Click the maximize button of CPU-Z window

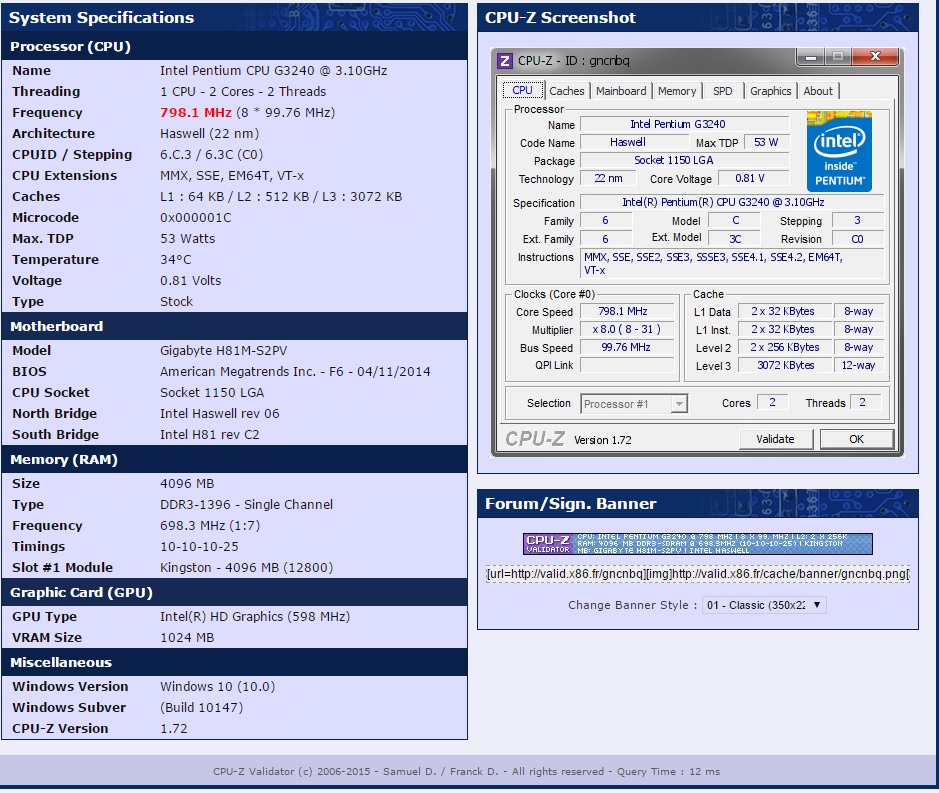pos(837,58)
